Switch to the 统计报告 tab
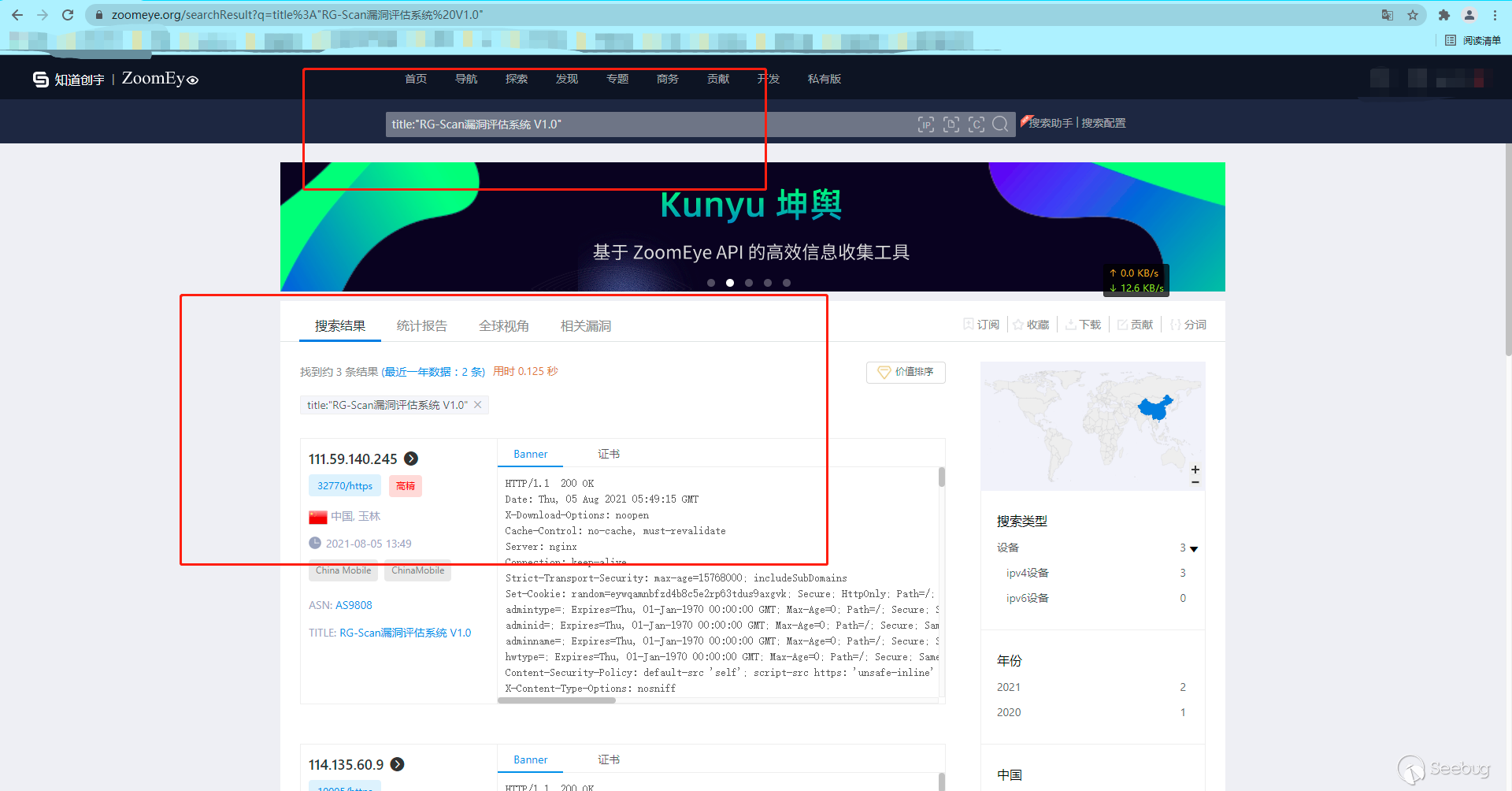Screen dimensions: 1512x791 421,325
